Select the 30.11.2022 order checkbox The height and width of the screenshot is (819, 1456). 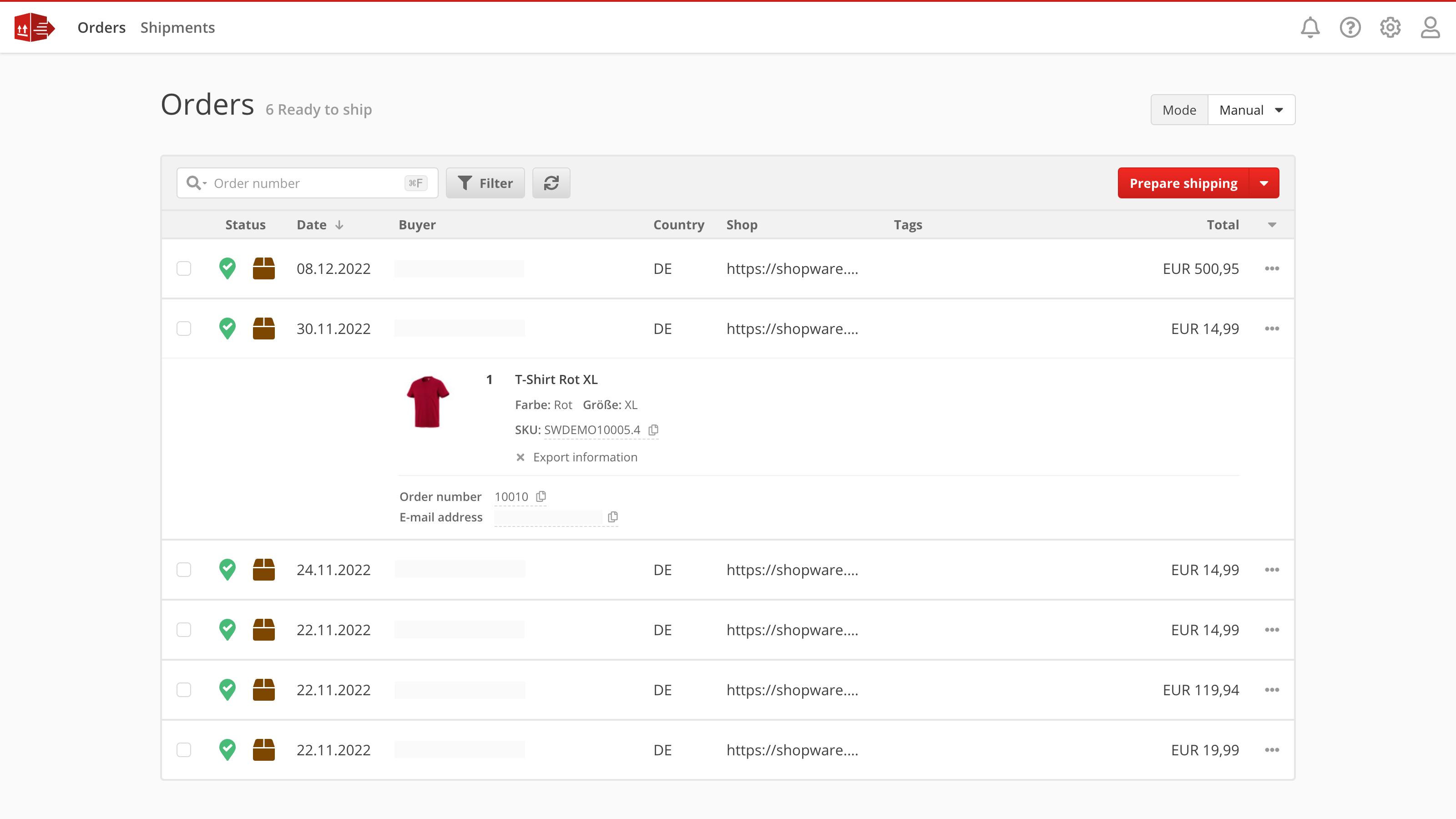184,329
